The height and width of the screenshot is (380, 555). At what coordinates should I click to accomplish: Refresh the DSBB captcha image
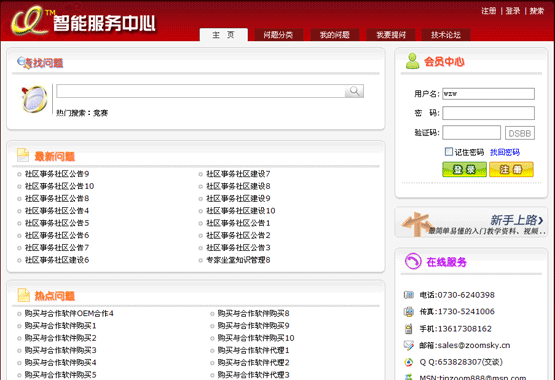[520, 133]
